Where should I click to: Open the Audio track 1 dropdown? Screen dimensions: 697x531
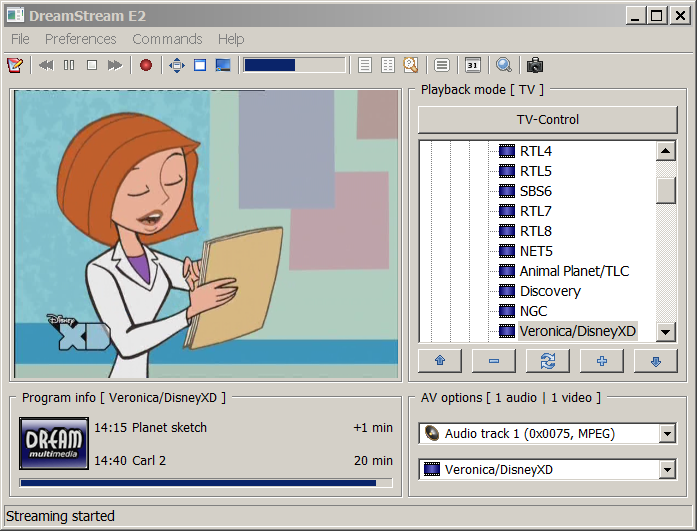667,434
